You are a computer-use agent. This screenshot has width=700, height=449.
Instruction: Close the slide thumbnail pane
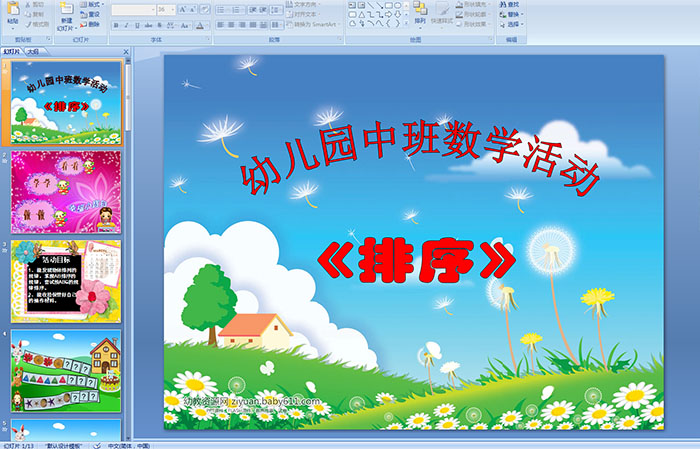click(x=126, y=52)
